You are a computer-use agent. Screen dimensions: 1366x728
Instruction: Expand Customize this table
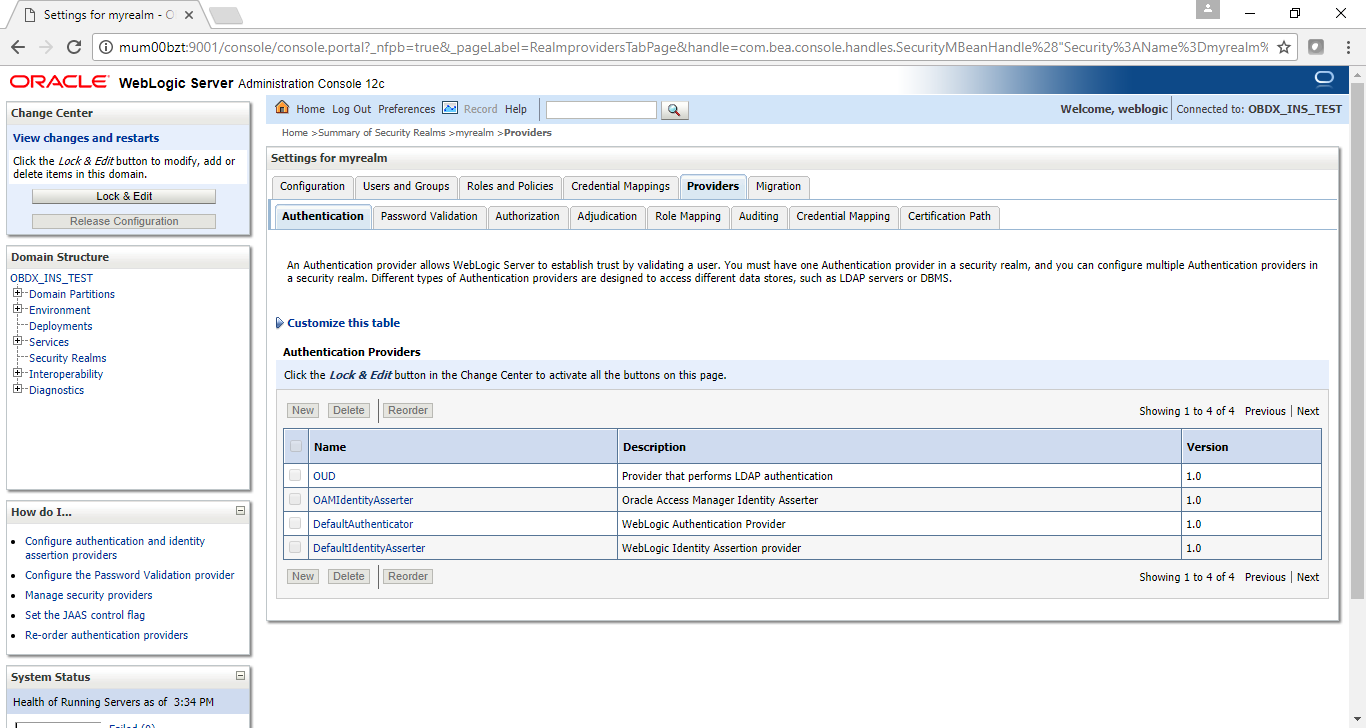point(338,323)
